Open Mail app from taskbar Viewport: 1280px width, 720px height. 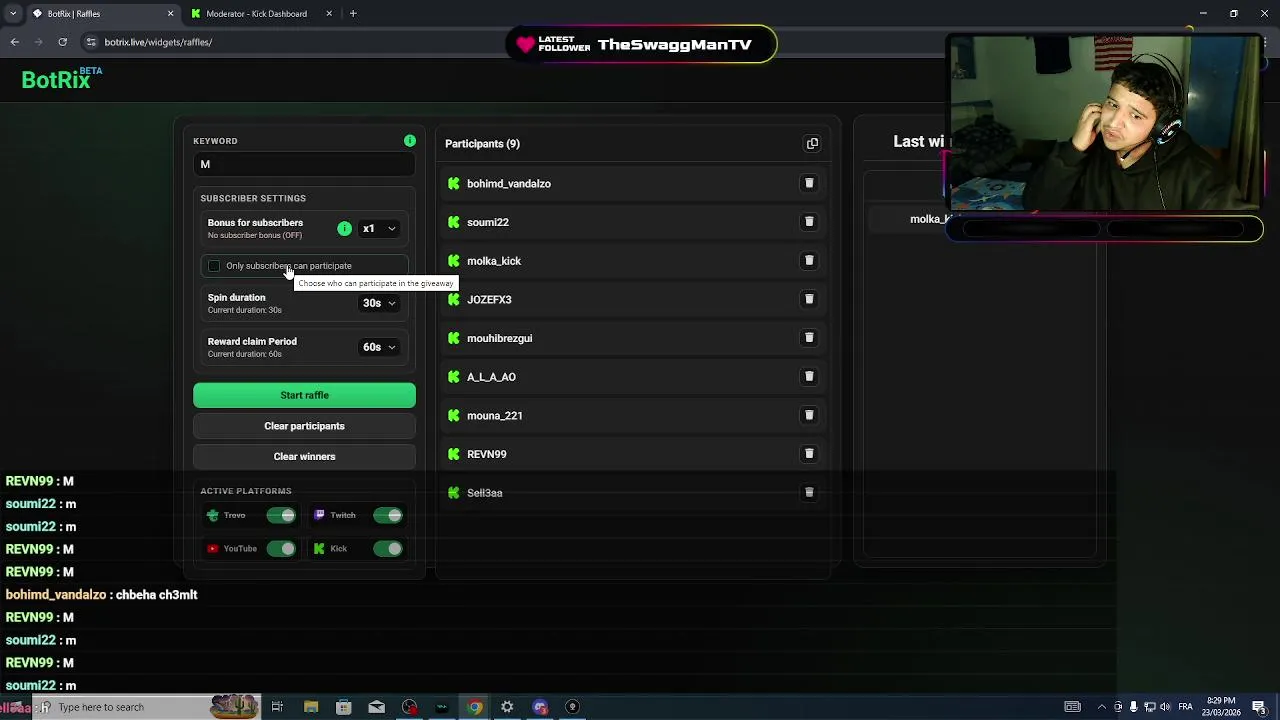coord(376,707)
